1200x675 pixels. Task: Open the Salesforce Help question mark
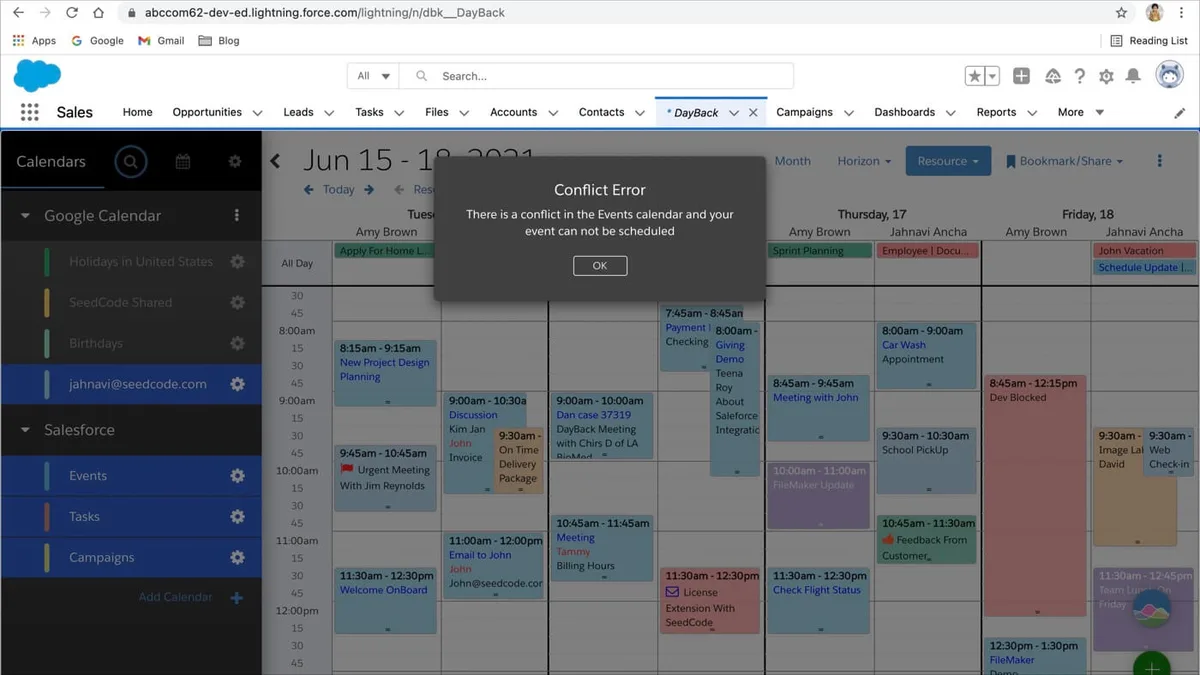(x=1080, y=76)
